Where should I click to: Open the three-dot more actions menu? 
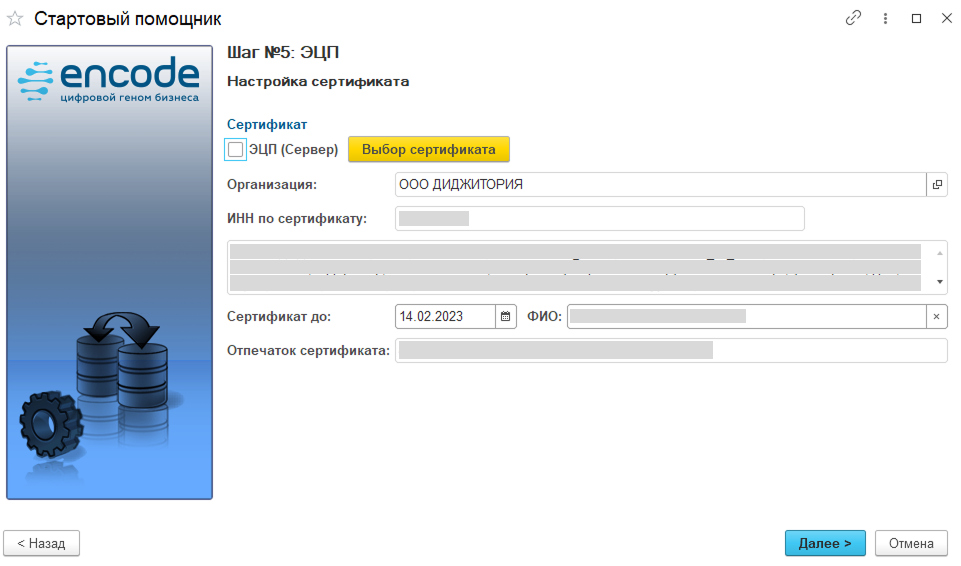[x=885, y=18]
